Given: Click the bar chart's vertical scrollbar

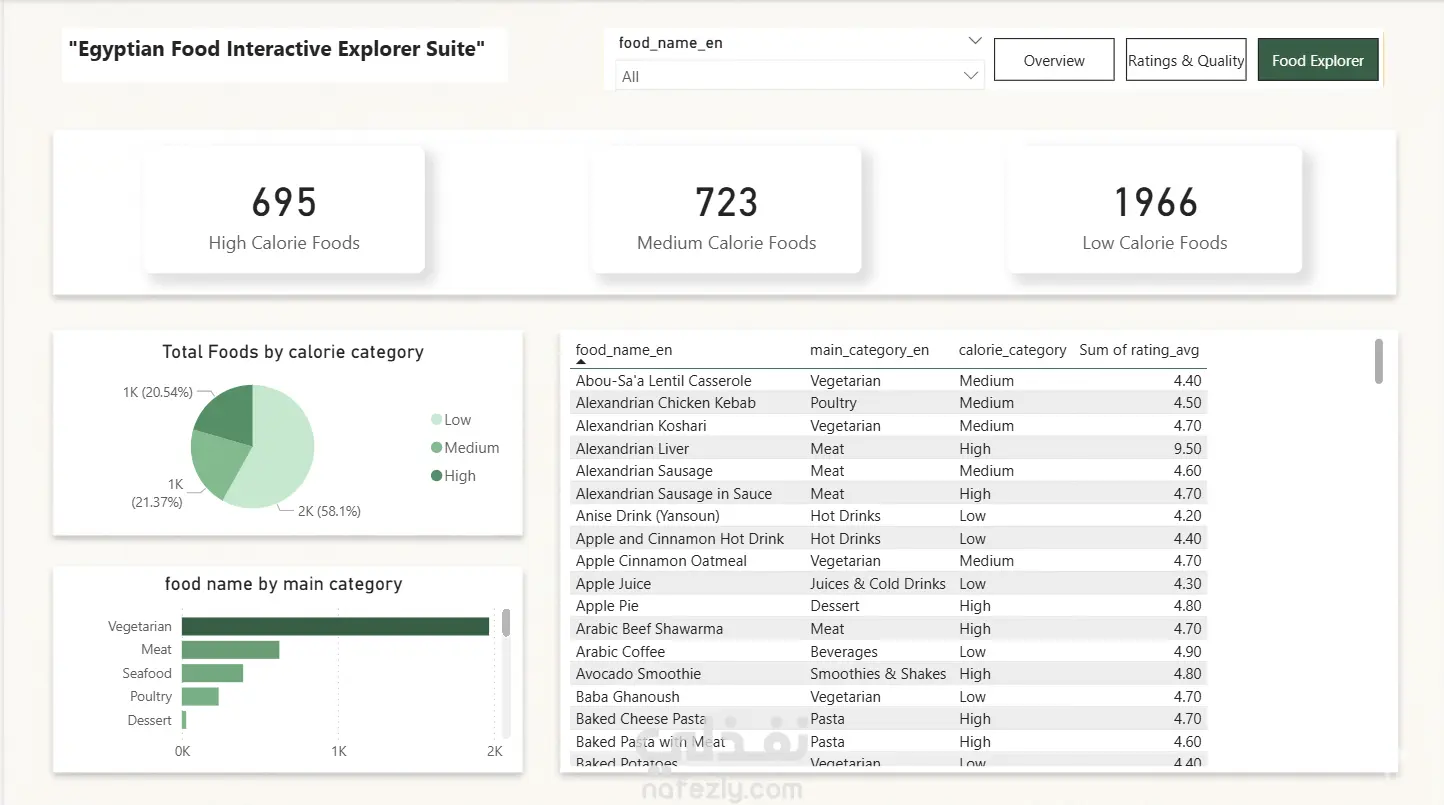Looking at the screenshot, I should [506, 623].
